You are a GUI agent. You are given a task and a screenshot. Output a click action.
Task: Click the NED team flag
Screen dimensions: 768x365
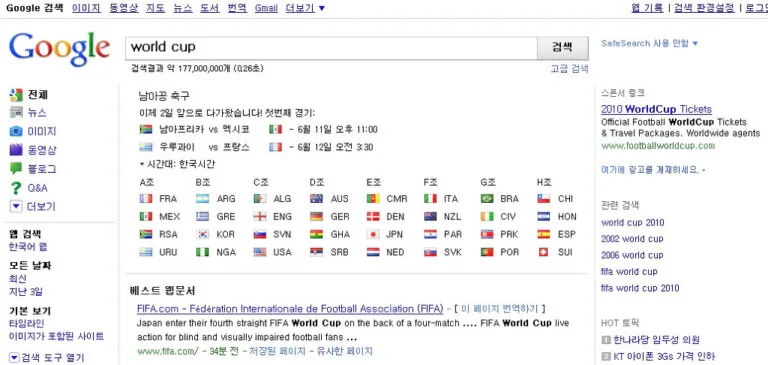(x=373, y=252)
